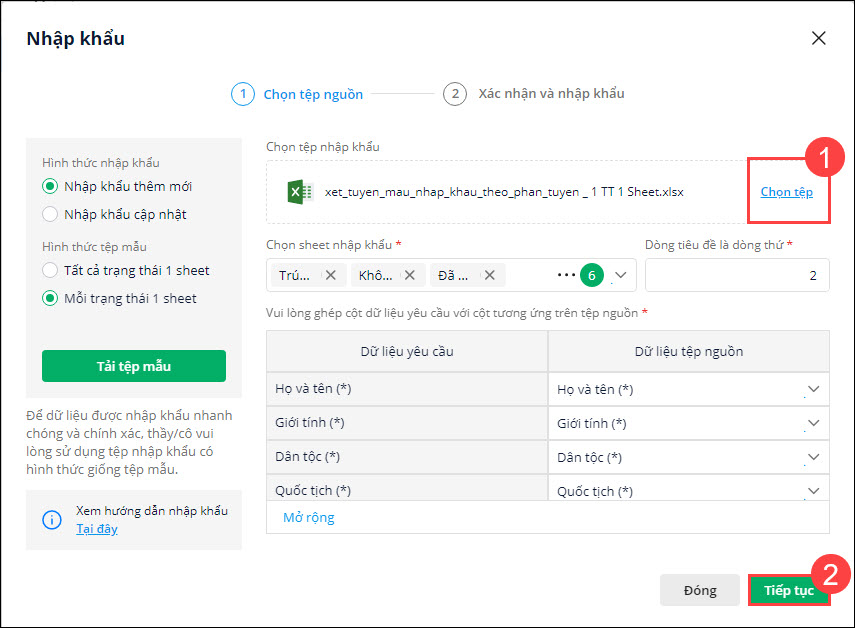Viewport: 855px width, 628px height.
Task: Click the three-dots overflow in sheet selector
Action: (566, 275)
